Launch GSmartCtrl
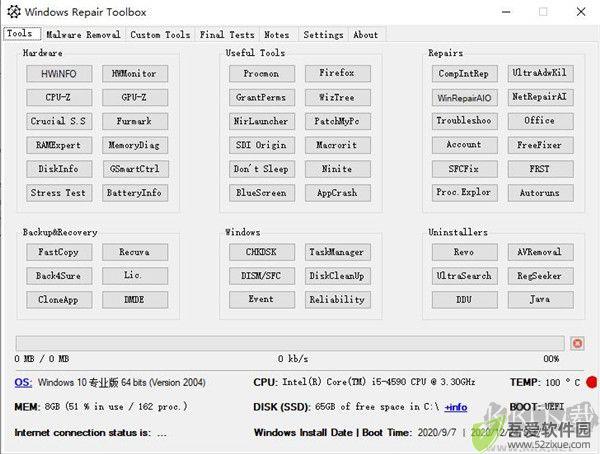Screen dimensions: 600x454 pos(135,169)
